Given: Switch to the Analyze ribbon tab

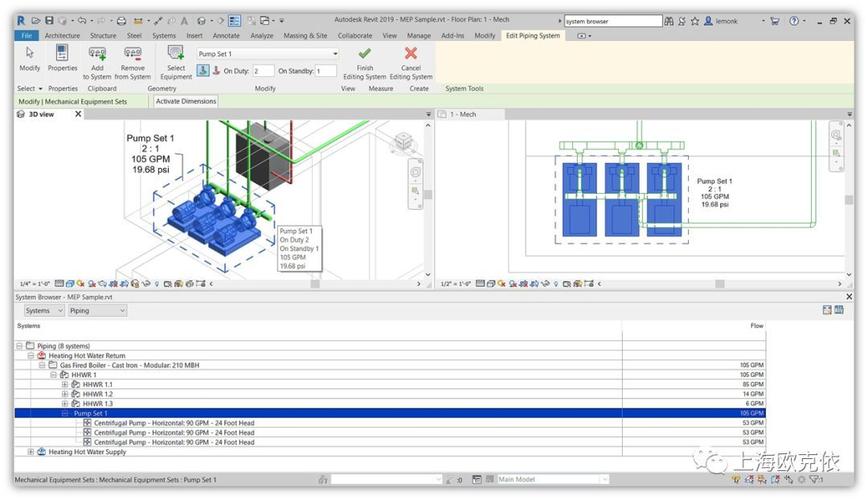Looking at the screenshot, I should pyautogui.click(x=262, y=35).
